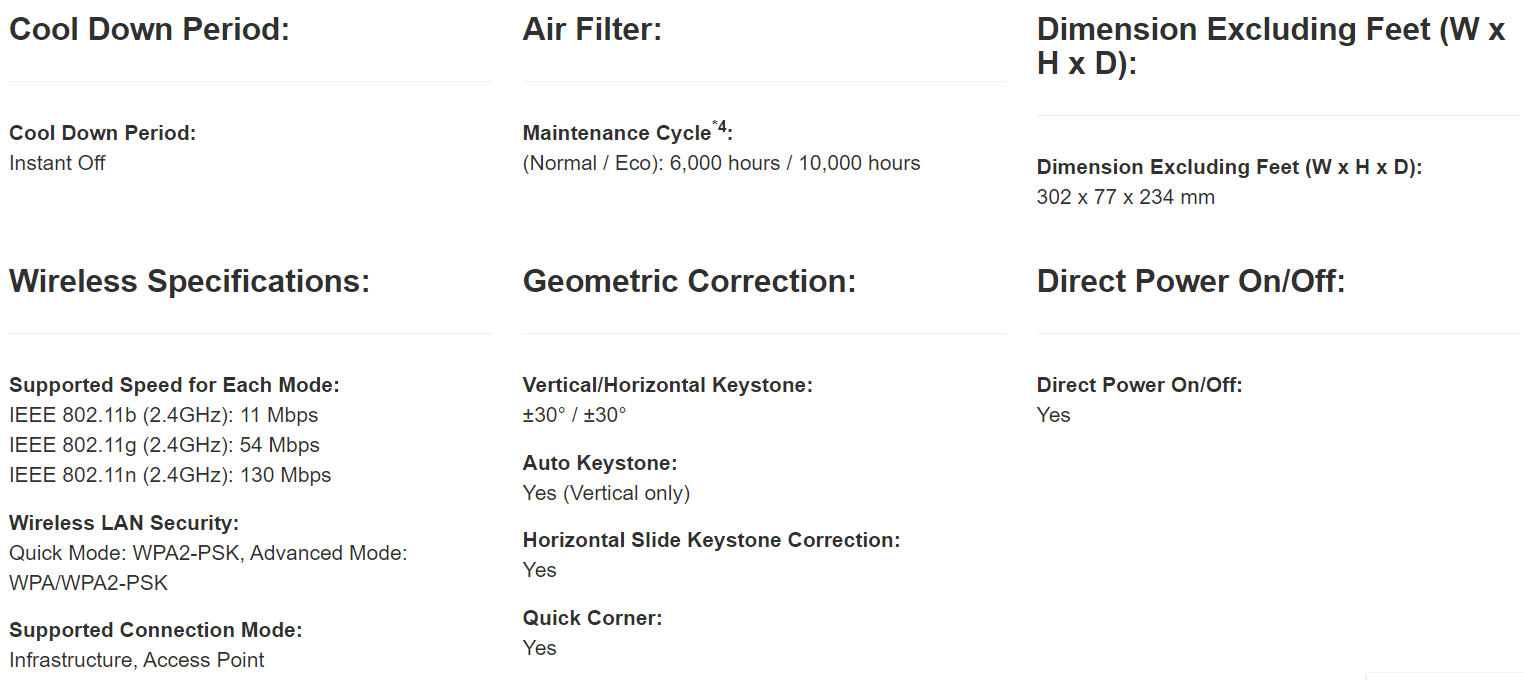Click the Infrastructure, Access Point text
1524x680 pixels.
[x=137, y=660]
